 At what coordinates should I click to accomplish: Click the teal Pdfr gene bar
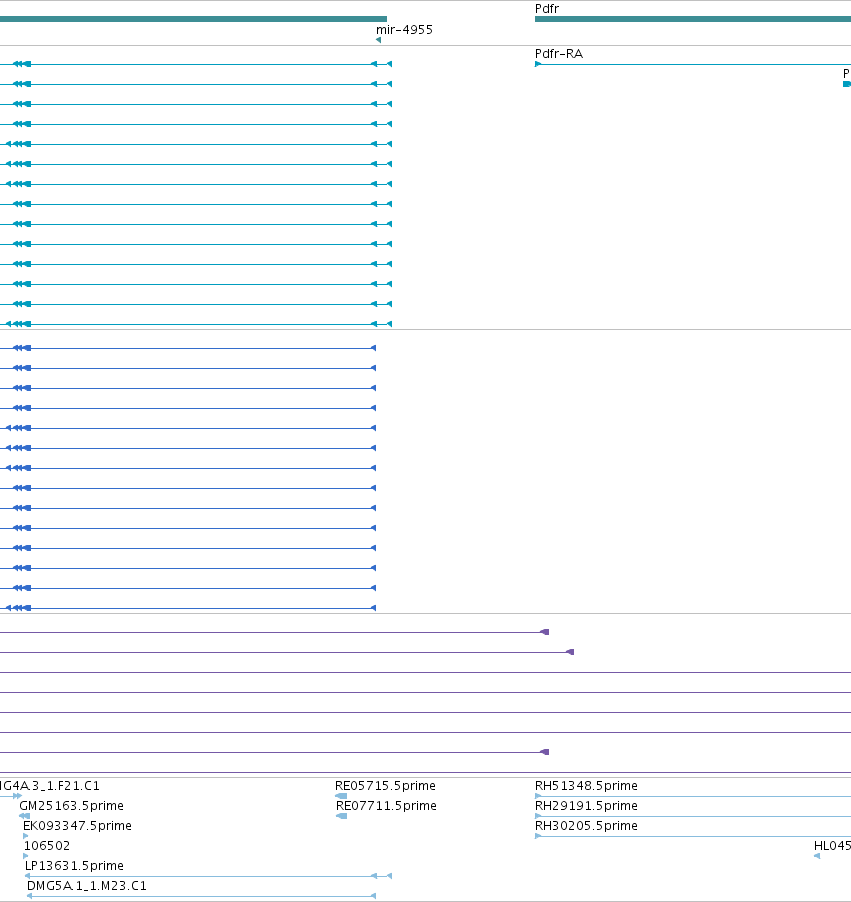pyautogui.click(x=693, y=19)
